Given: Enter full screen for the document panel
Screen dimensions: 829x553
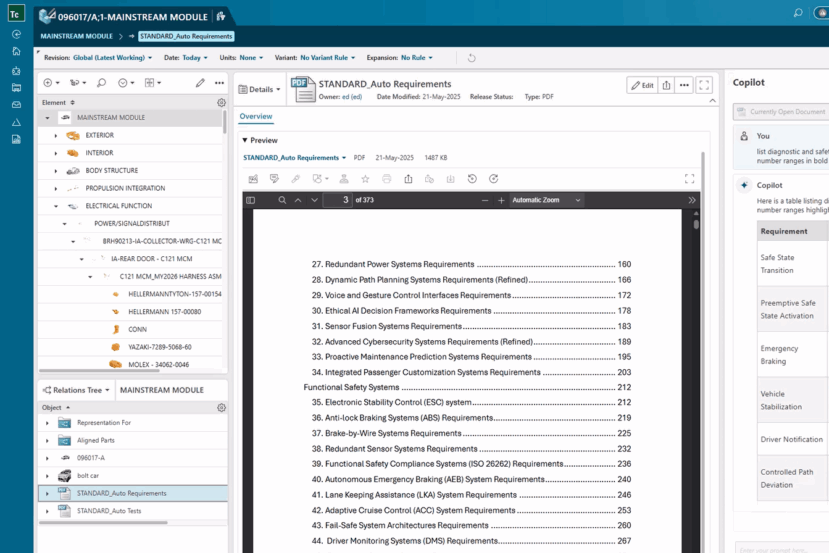Looking at the screenshot, I should click(705, 85).
